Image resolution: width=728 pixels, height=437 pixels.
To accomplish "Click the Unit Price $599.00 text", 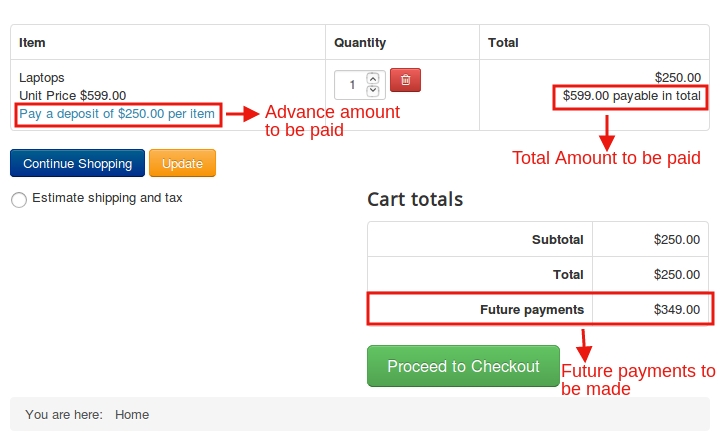I will click(x=73, y=96).
